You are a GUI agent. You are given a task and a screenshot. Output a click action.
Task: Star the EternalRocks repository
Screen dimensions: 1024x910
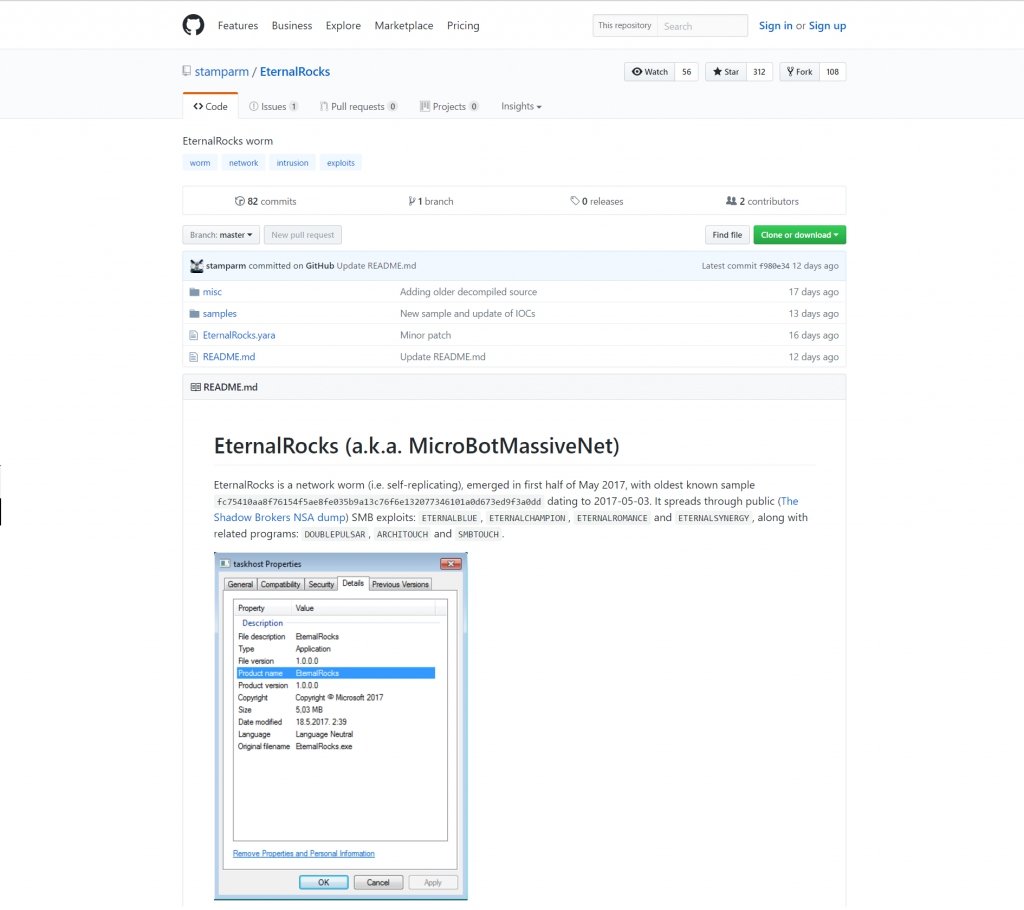pyautogui.click(x=726, y=72)
